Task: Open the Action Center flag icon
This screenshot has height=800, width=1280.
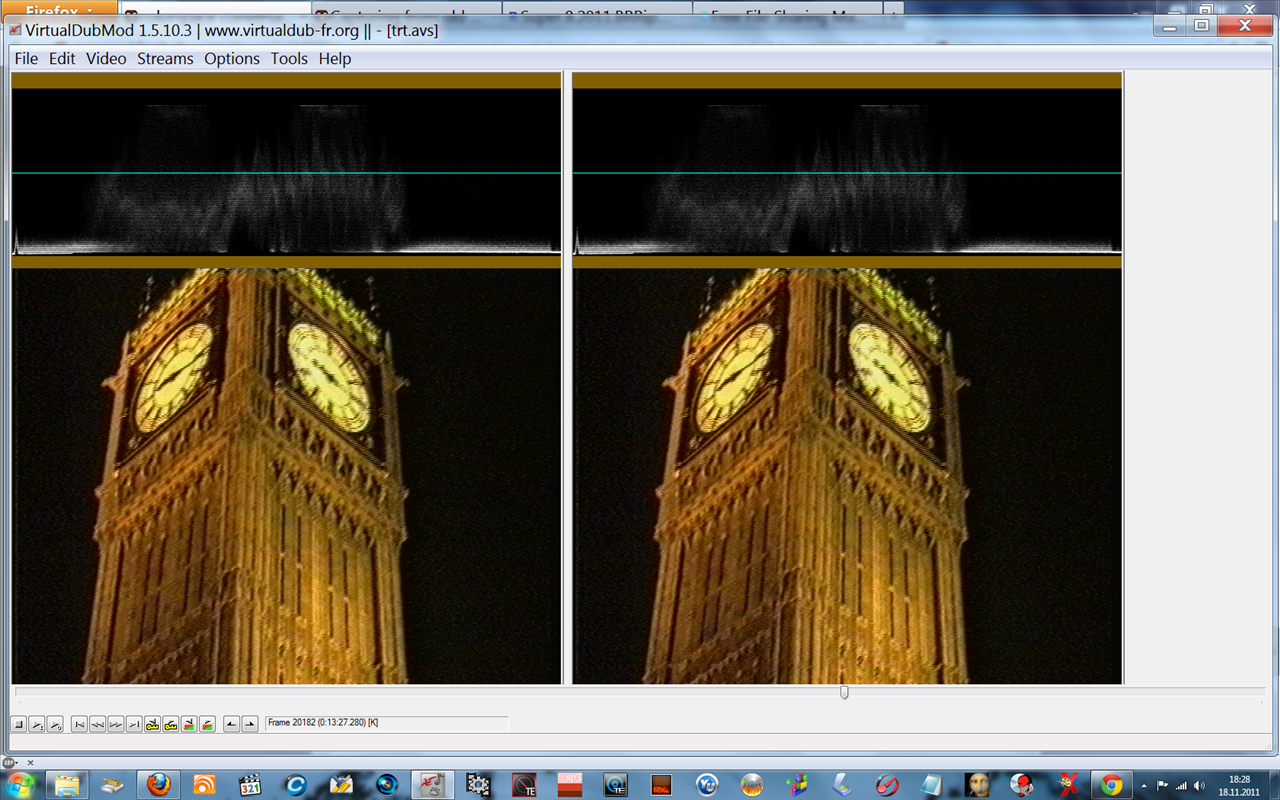Action: tap(1162, 785)
